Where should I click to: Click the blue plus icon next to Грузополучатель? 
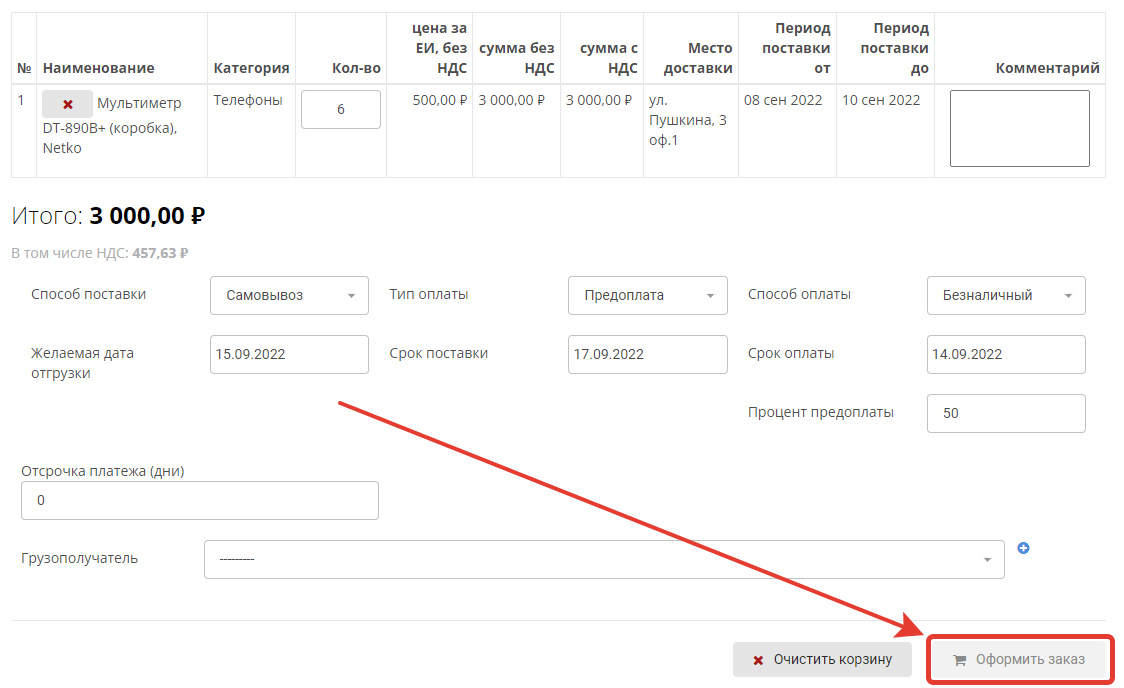click(x=1023, y=548)
